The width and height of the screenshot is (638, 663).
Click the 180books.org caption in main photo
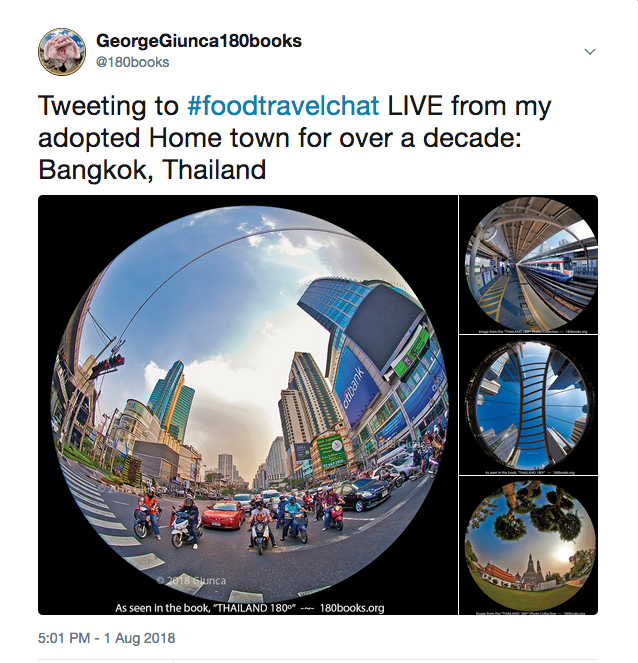coord(352,608)
